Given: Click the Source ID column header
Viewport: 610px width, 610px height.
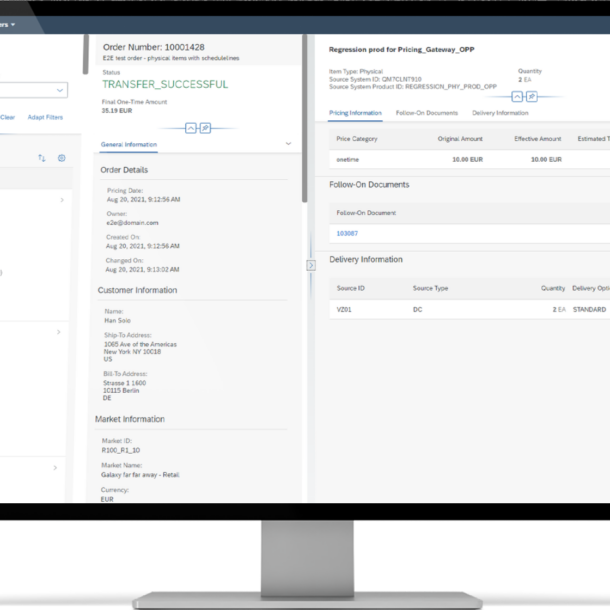Looking at the screenshot, I should click(351, 288).
